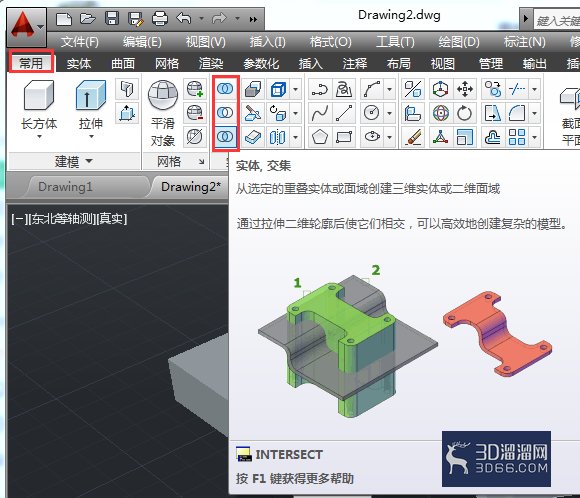This screenshot has width=580, height=498.
Task: Switch to the 渲染 ribbon tab
Action: (211, 64)
